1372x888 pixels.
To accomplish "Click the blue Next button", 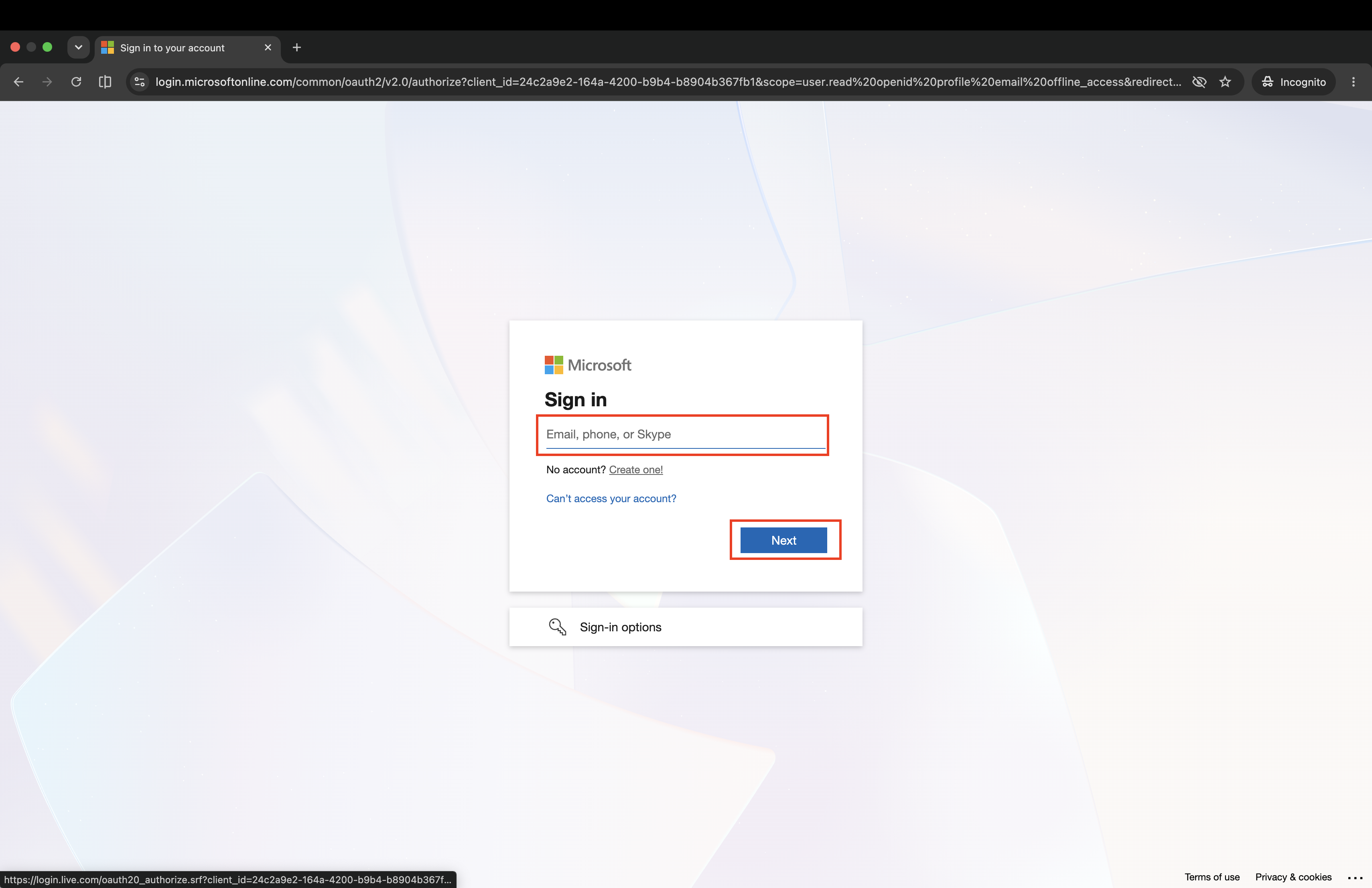I will point(783,540).
